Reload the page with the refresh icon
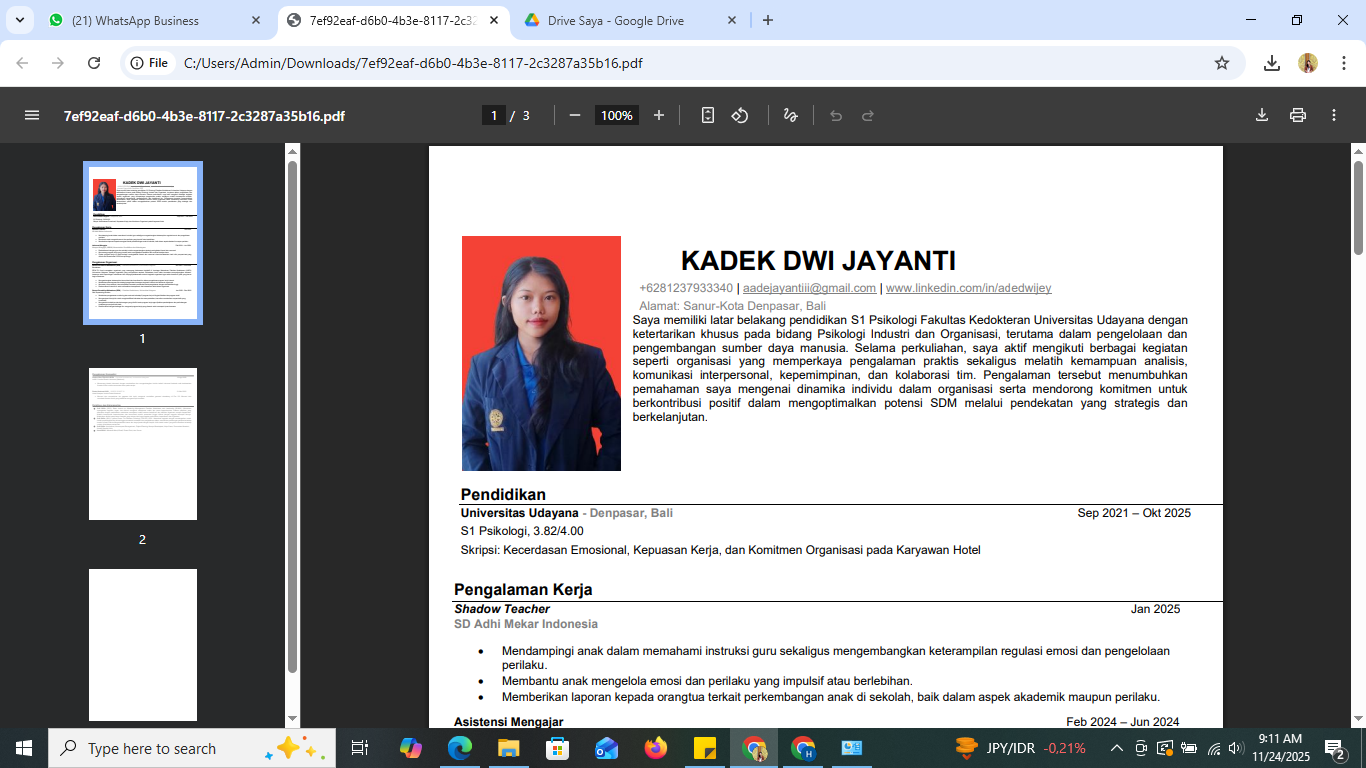This screenshot has width=1366, height=768. point(94,63)
